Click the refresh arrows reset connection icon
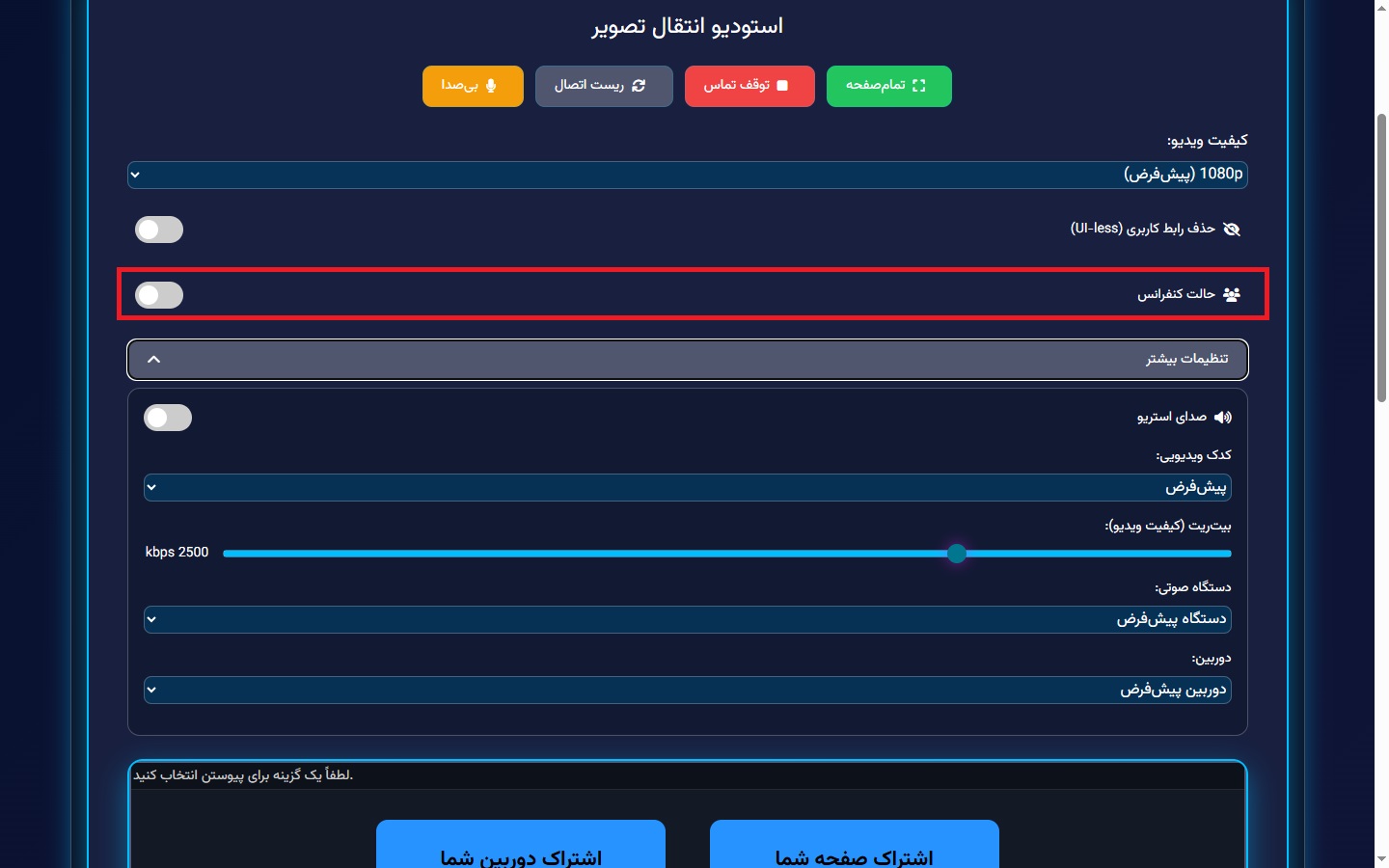Image resolution: width=1389 pixels, height=868 pixels. tap(639, 86)
